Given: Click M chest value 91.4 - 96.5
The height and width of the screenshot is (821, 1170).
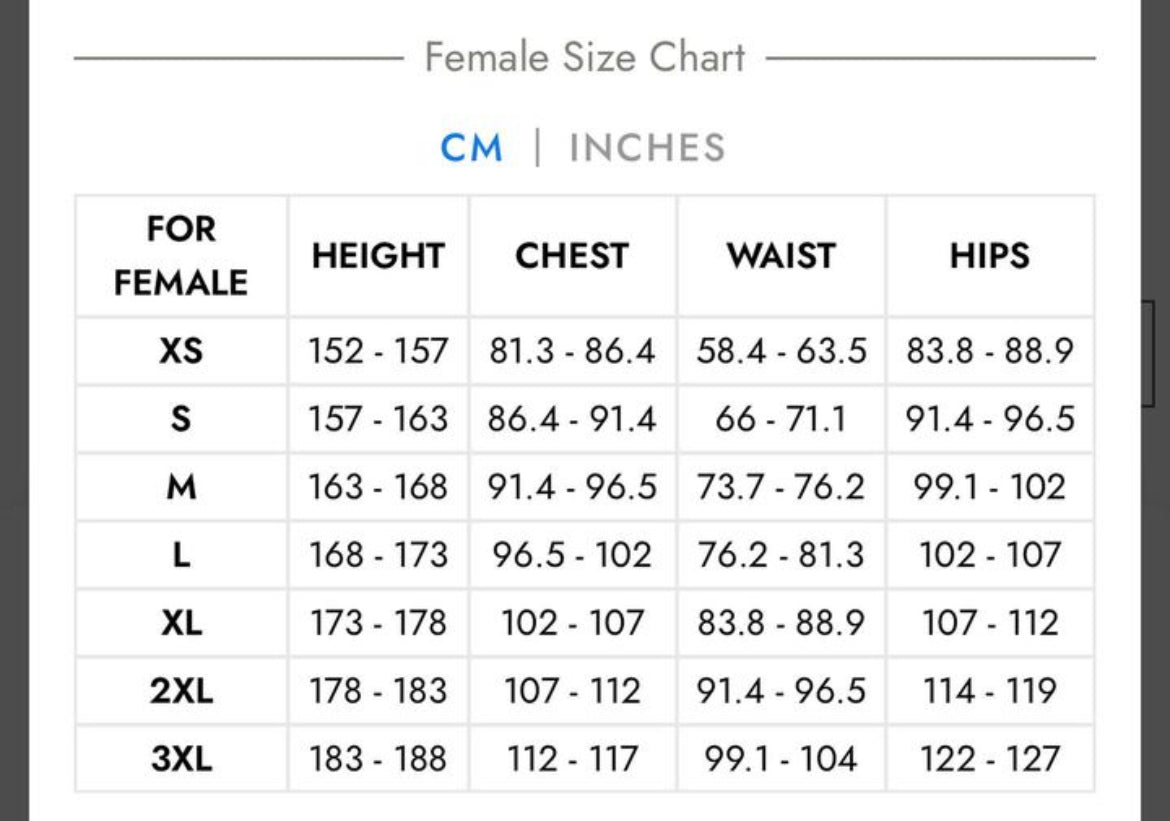Looking at the screenshot, I should click(x=572, y=487).
